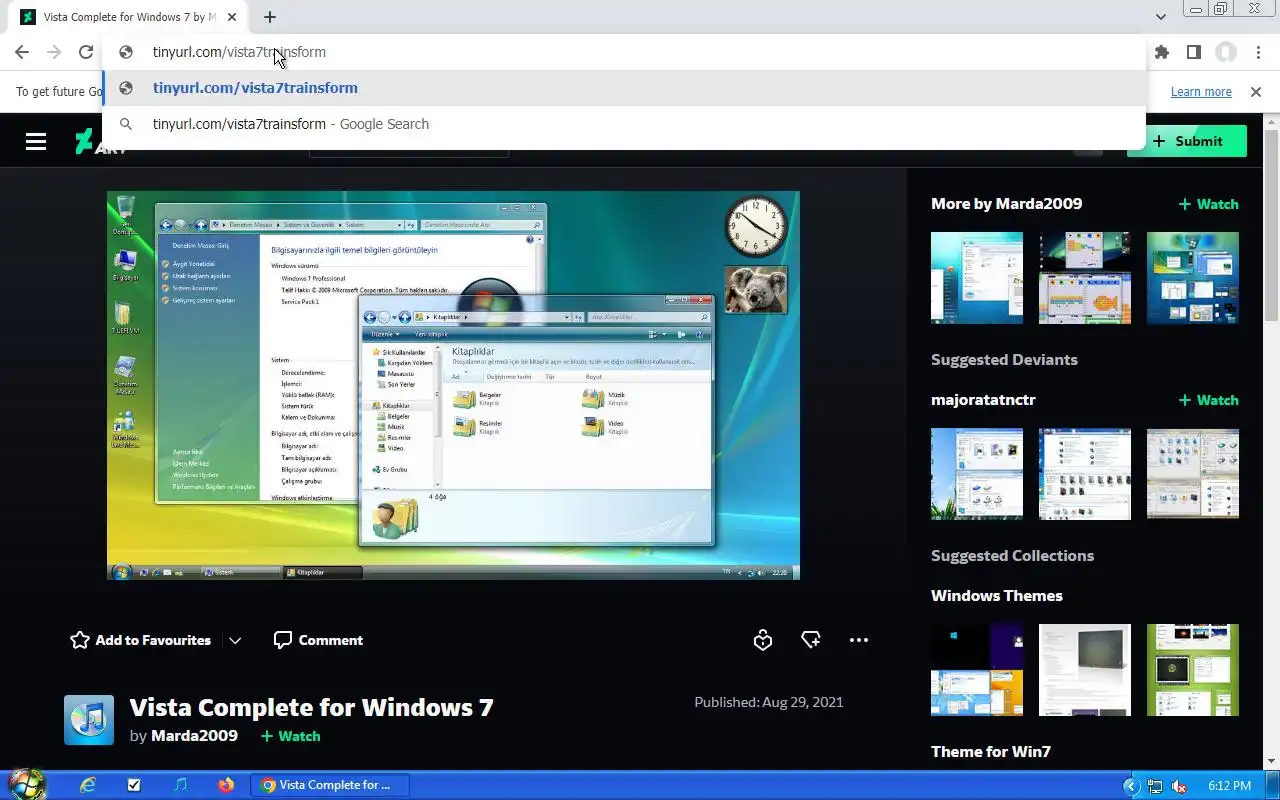Reload the current page
Screen dimensions: 1280x800
tap(86, 52)
